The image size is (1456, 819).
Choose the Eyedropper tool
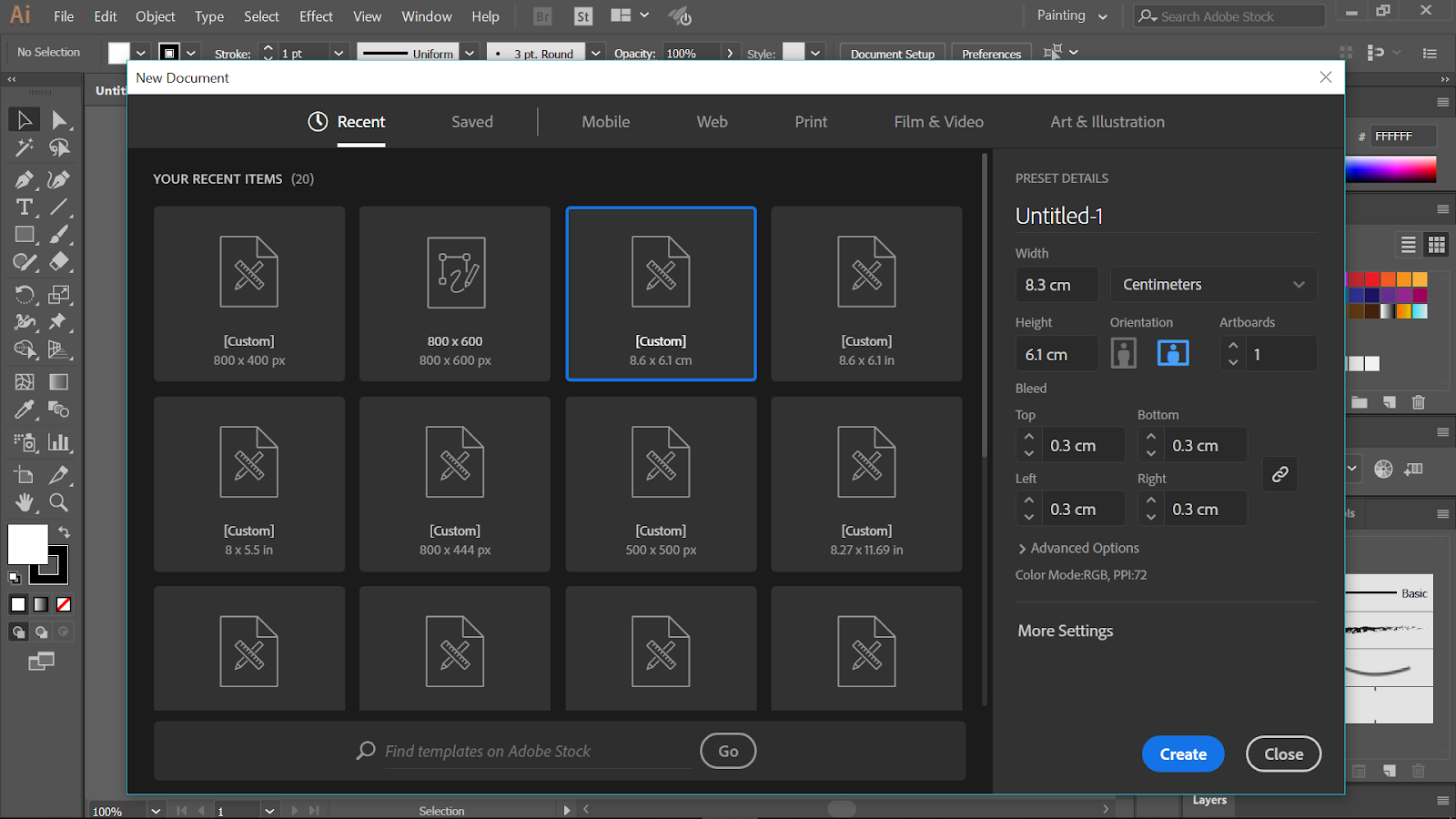[25, 409]
